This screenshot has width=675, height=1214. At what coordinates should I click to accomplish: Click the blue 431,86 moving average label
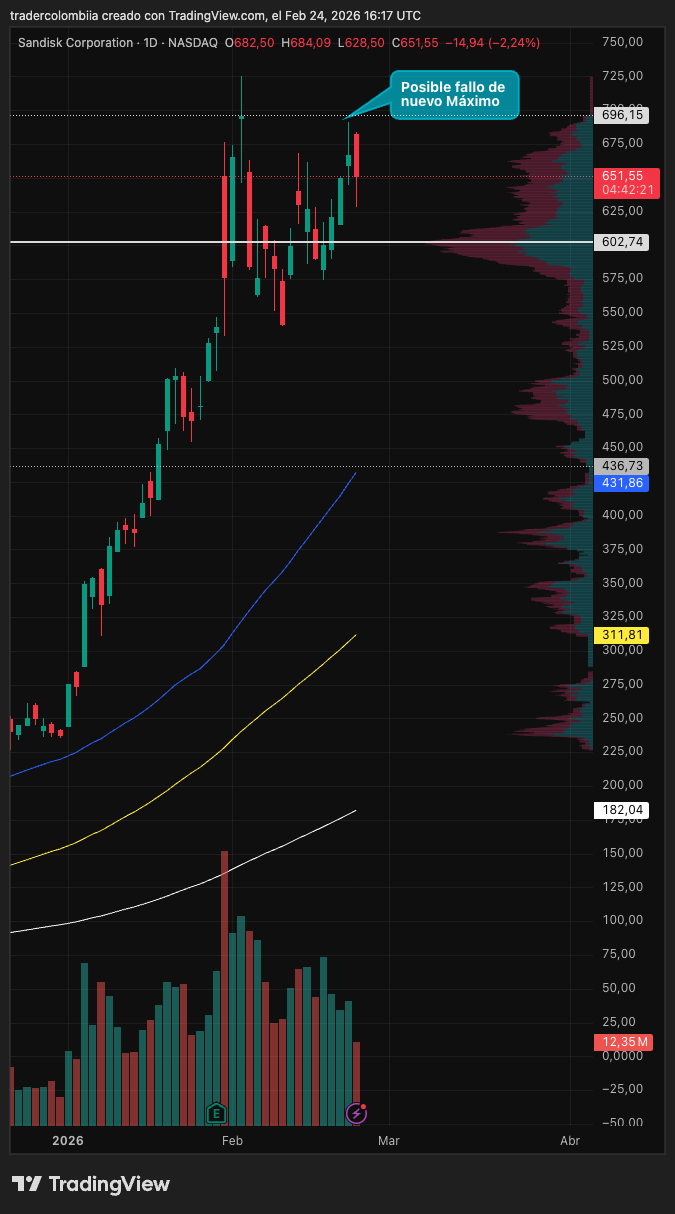(621, 483)
